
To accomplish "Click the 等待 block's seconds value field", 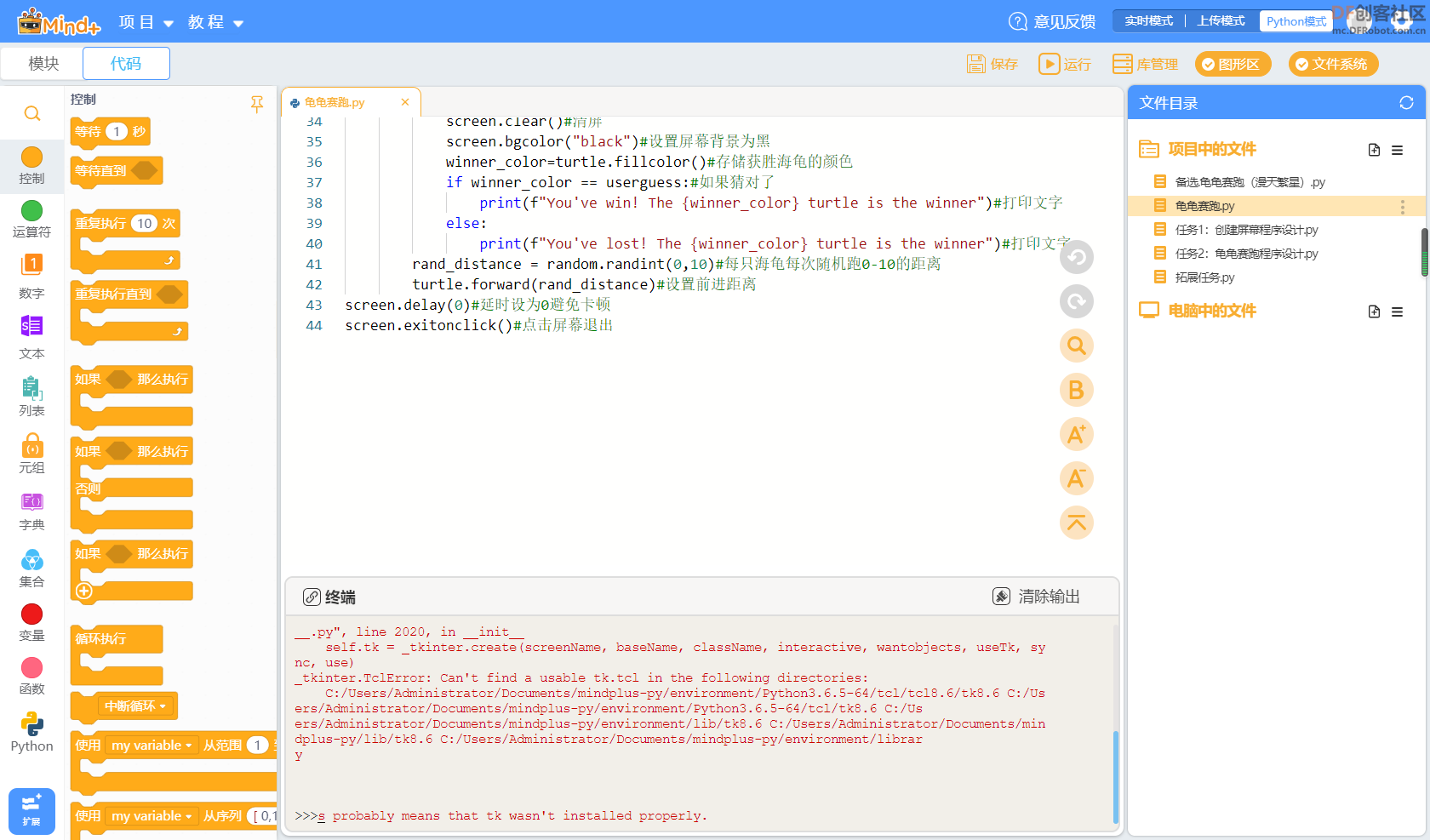I will click(x=117, y=132).
